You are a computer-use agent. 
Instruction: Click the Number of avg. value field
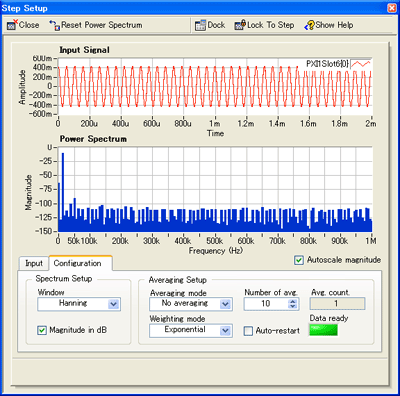(x=266, y=304)
